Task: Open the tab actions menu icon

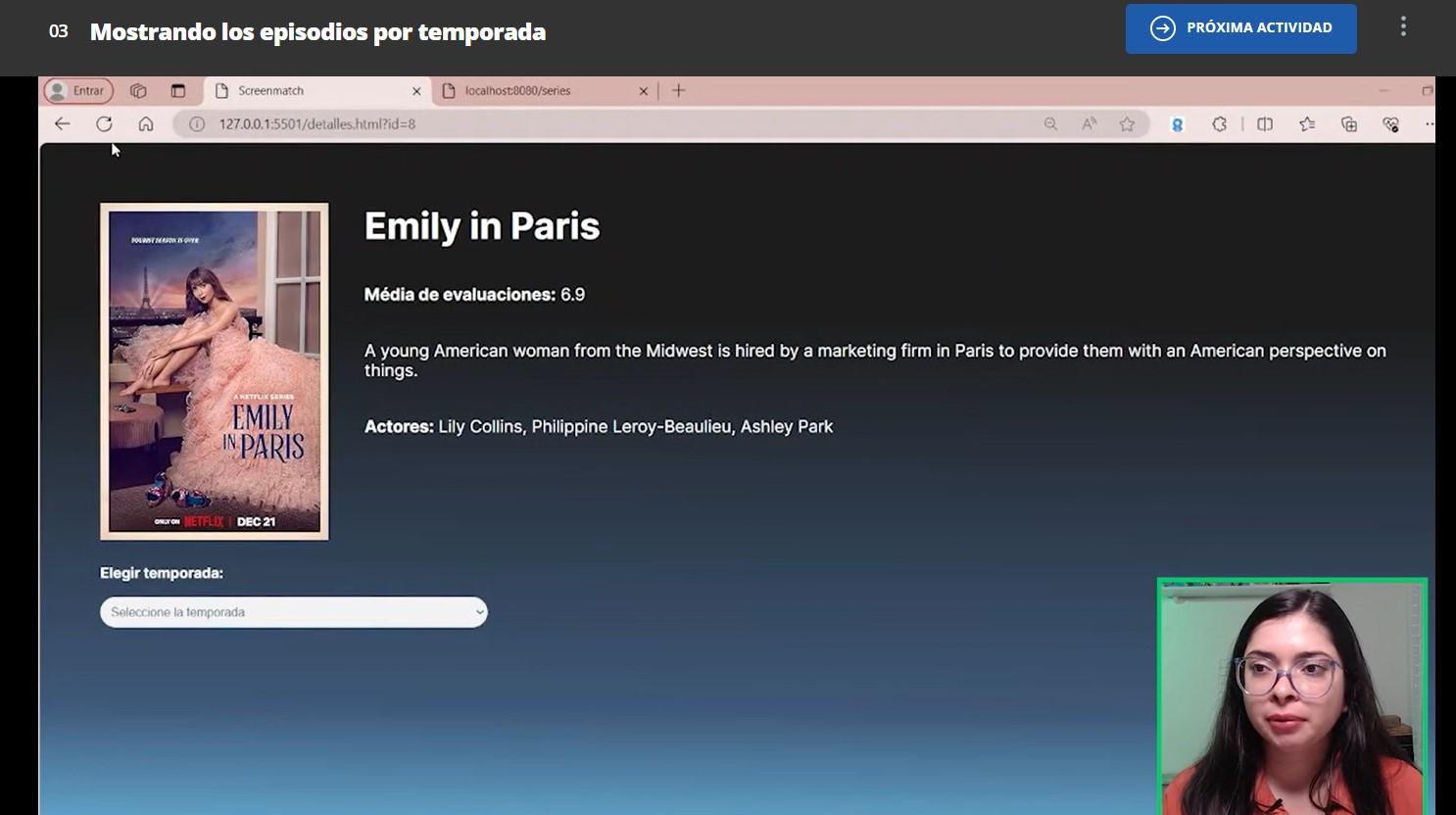Action: 178,91
